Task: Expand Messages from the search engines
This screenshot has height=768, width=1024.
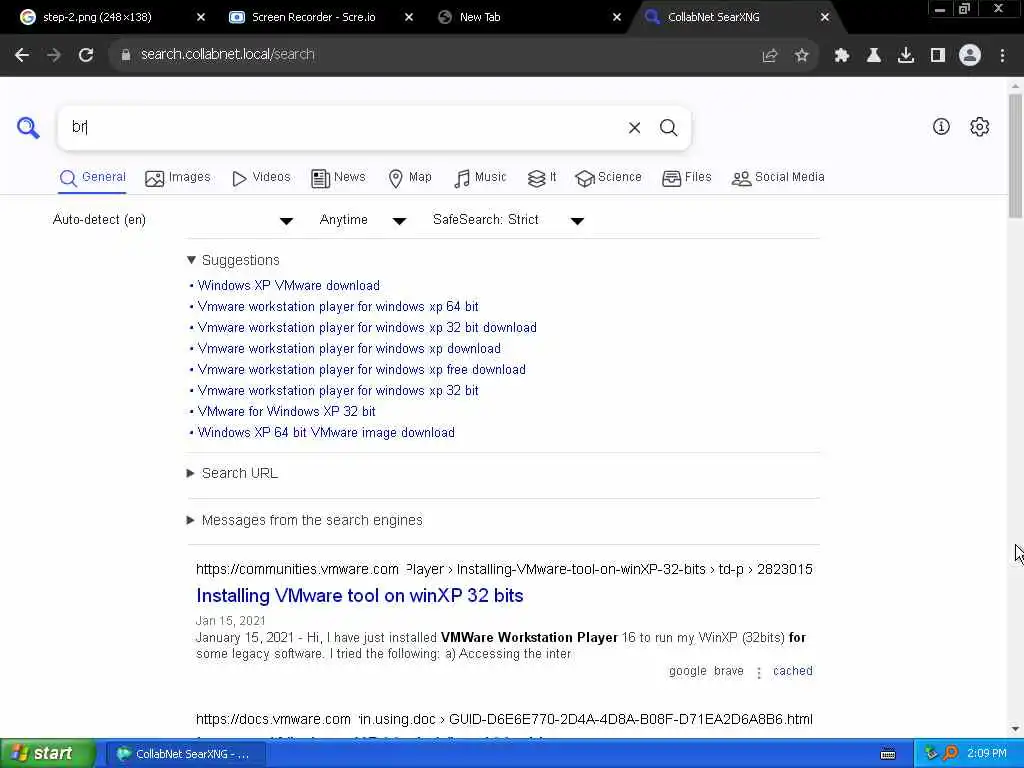Action: [305, 520]
